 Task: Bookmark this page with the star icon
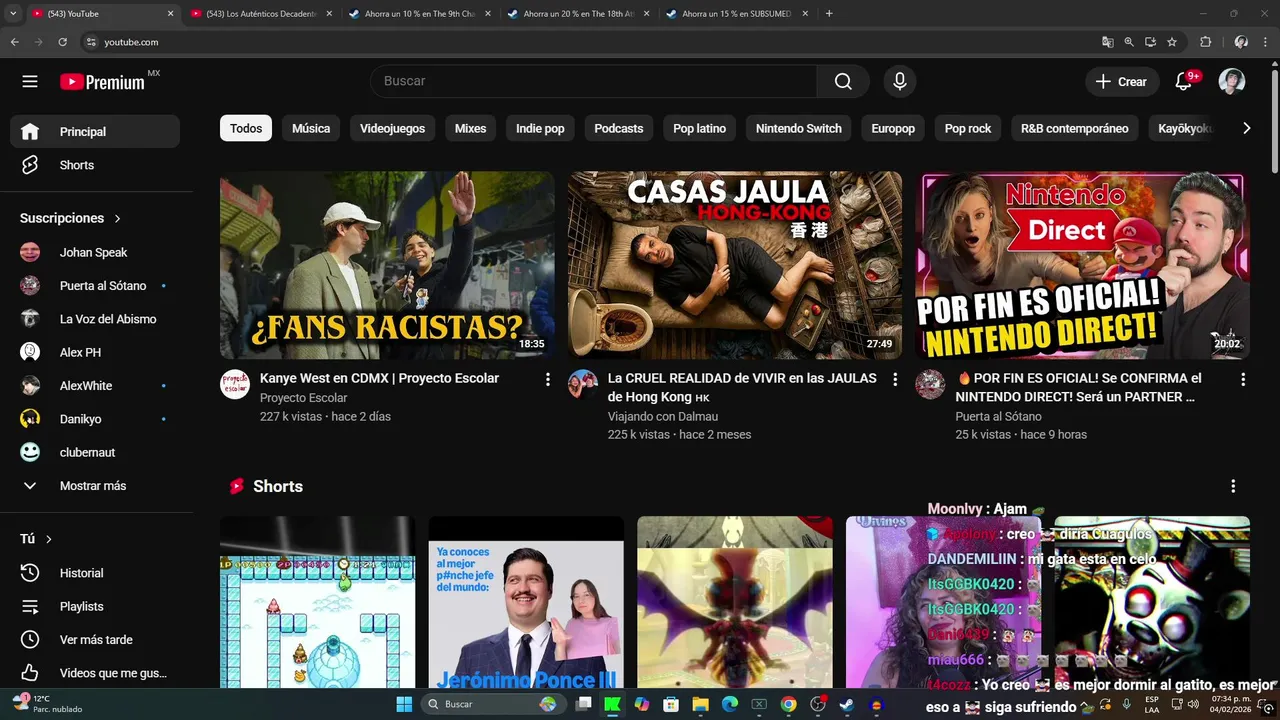1172,42
